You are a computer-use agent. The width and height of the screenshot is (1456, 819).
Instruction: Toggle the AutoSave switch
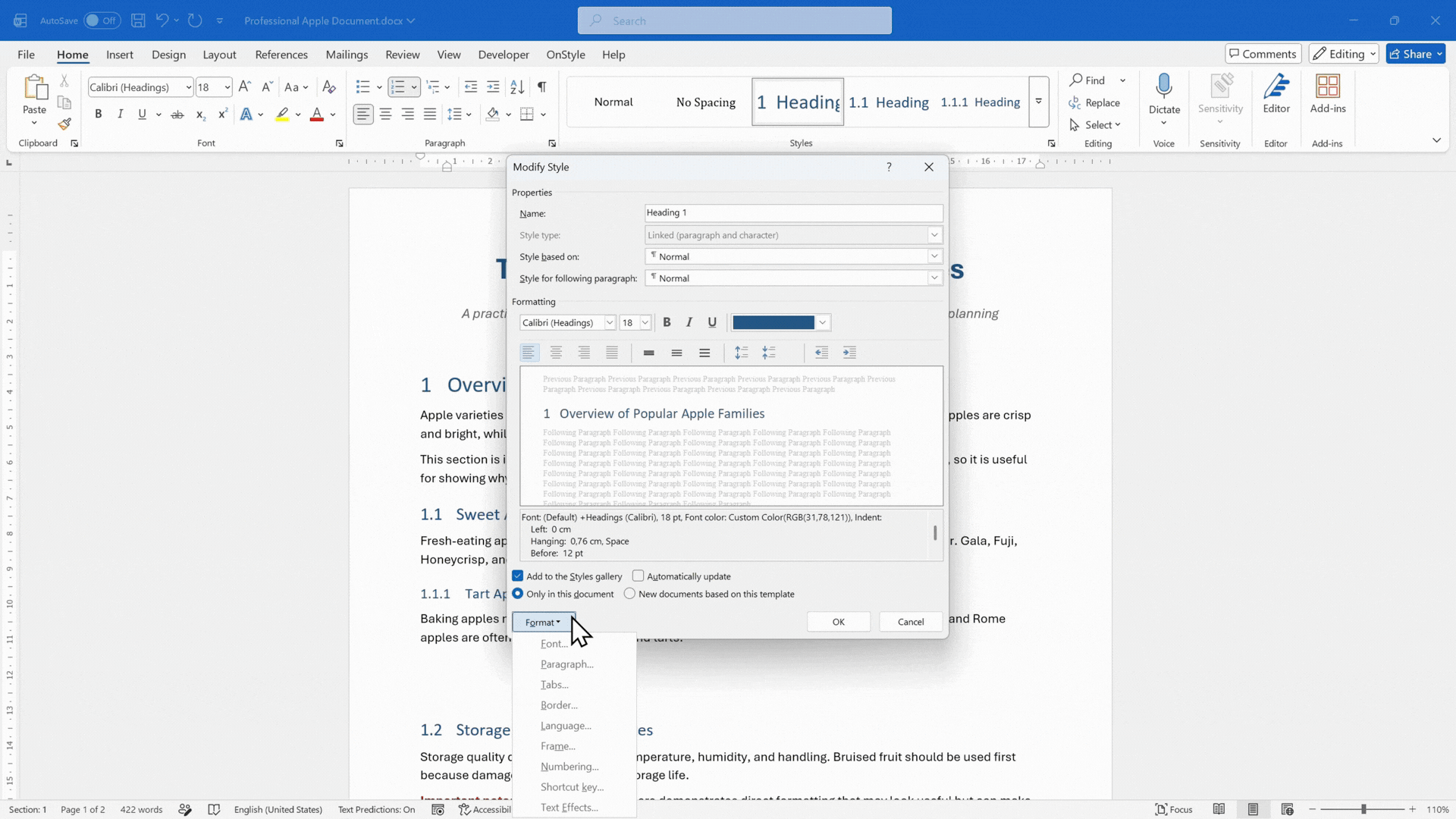[102, 20]
